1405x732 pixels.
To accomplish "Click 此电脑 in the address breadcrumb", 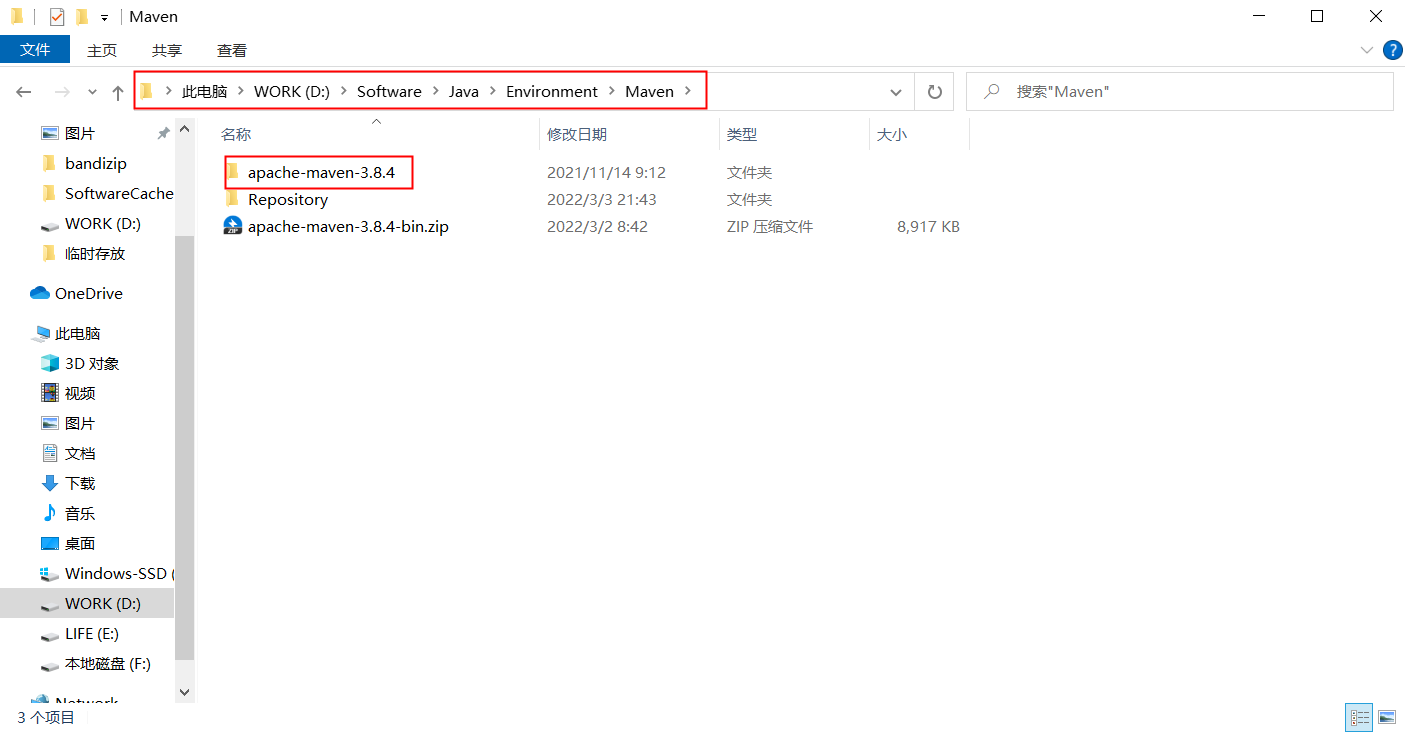I will coord(204,91).
